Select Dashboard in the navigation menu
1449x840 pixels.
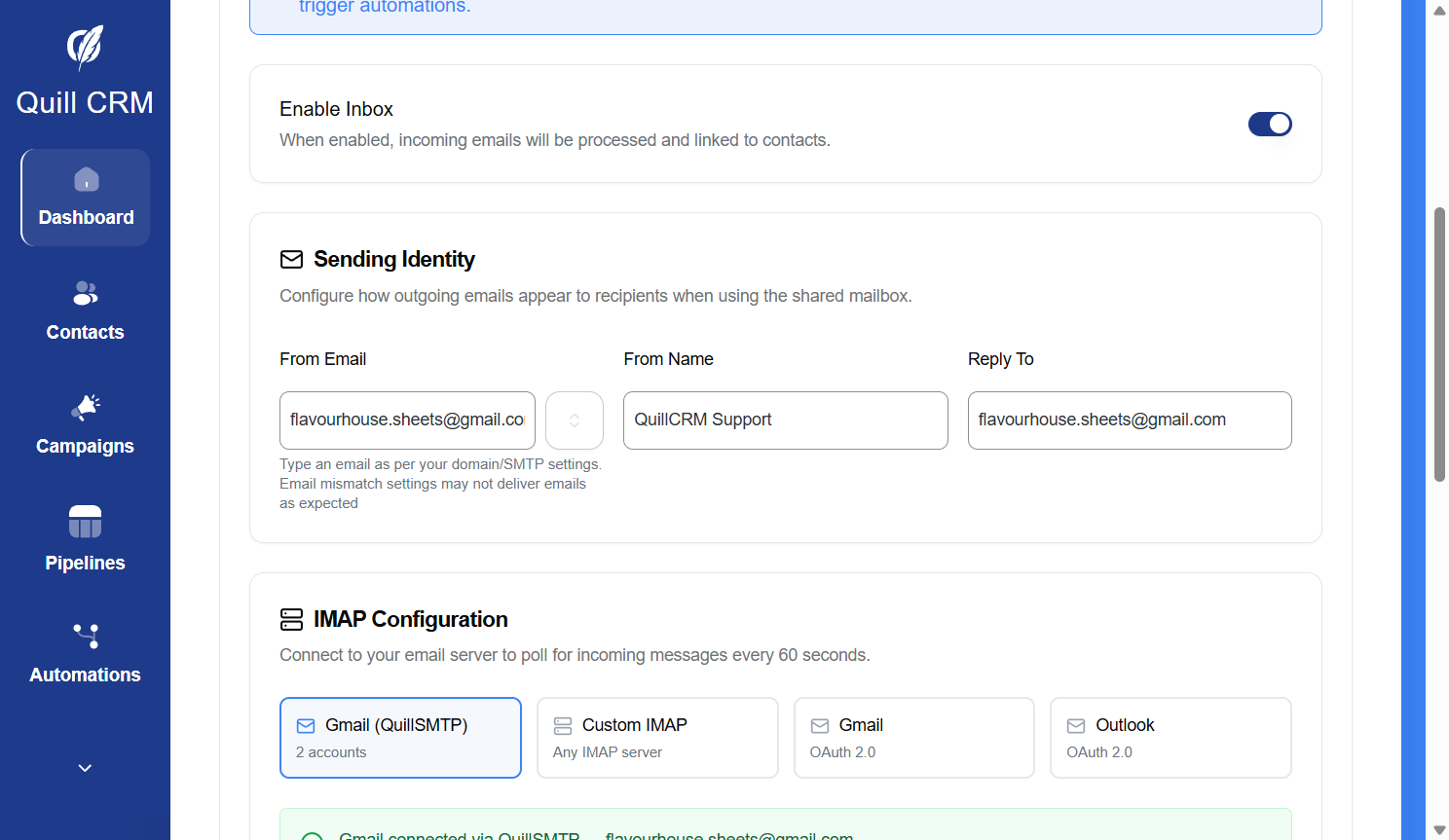(85, 216)
